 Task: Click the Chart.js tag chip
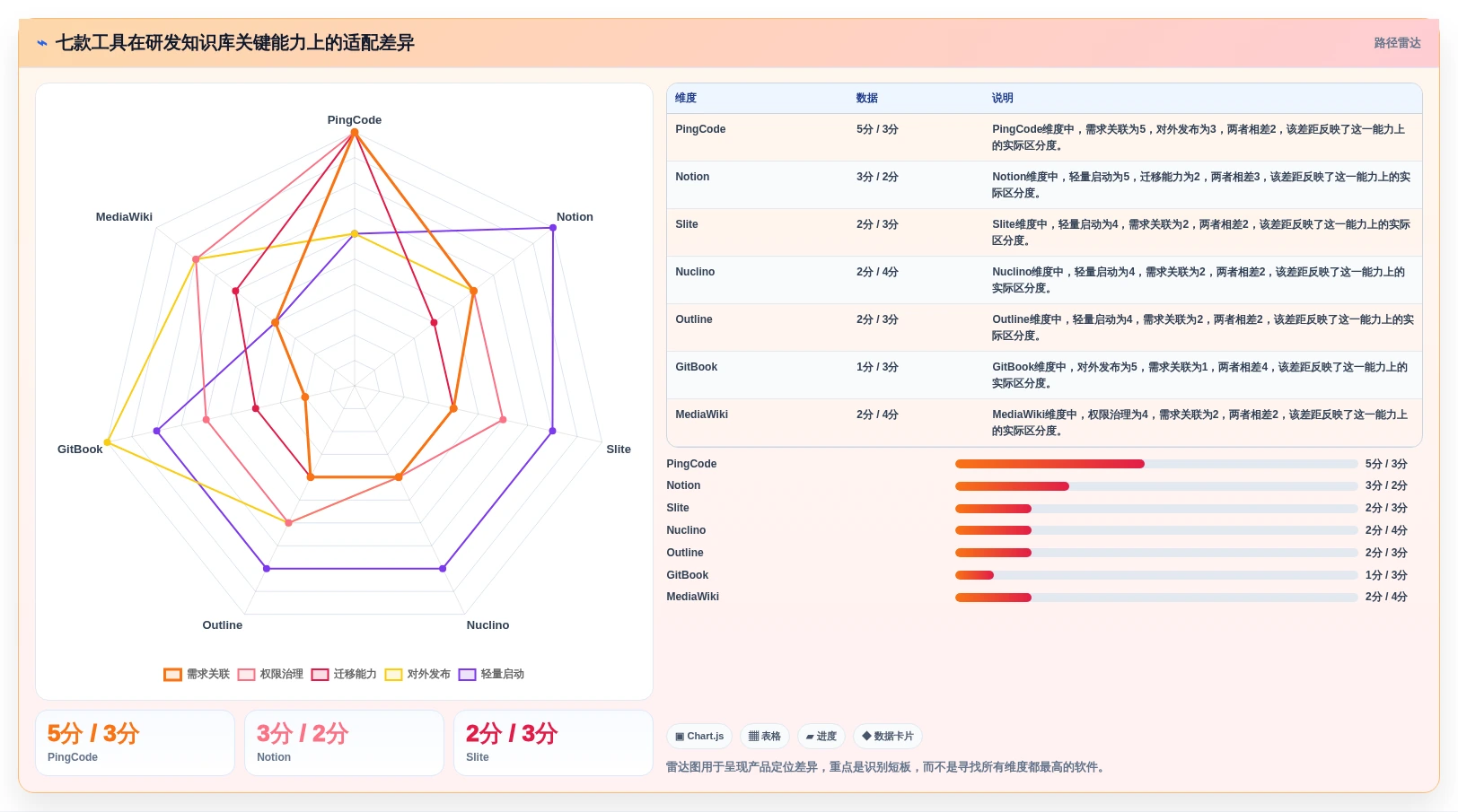[x=699, y=737]
